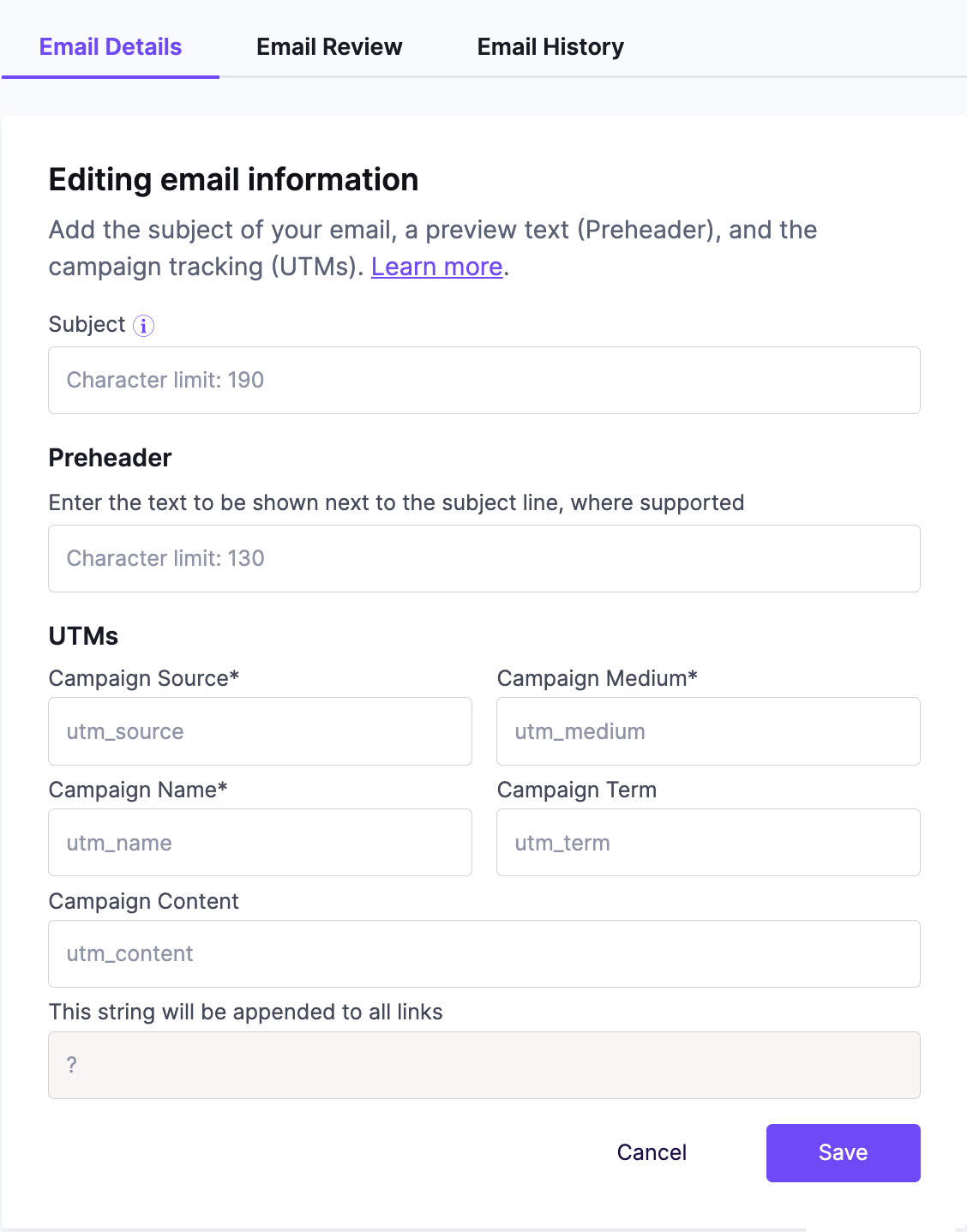Focus the utm_name input box
The width and height of the screenshot is (967, 1232).
(260, 843)
